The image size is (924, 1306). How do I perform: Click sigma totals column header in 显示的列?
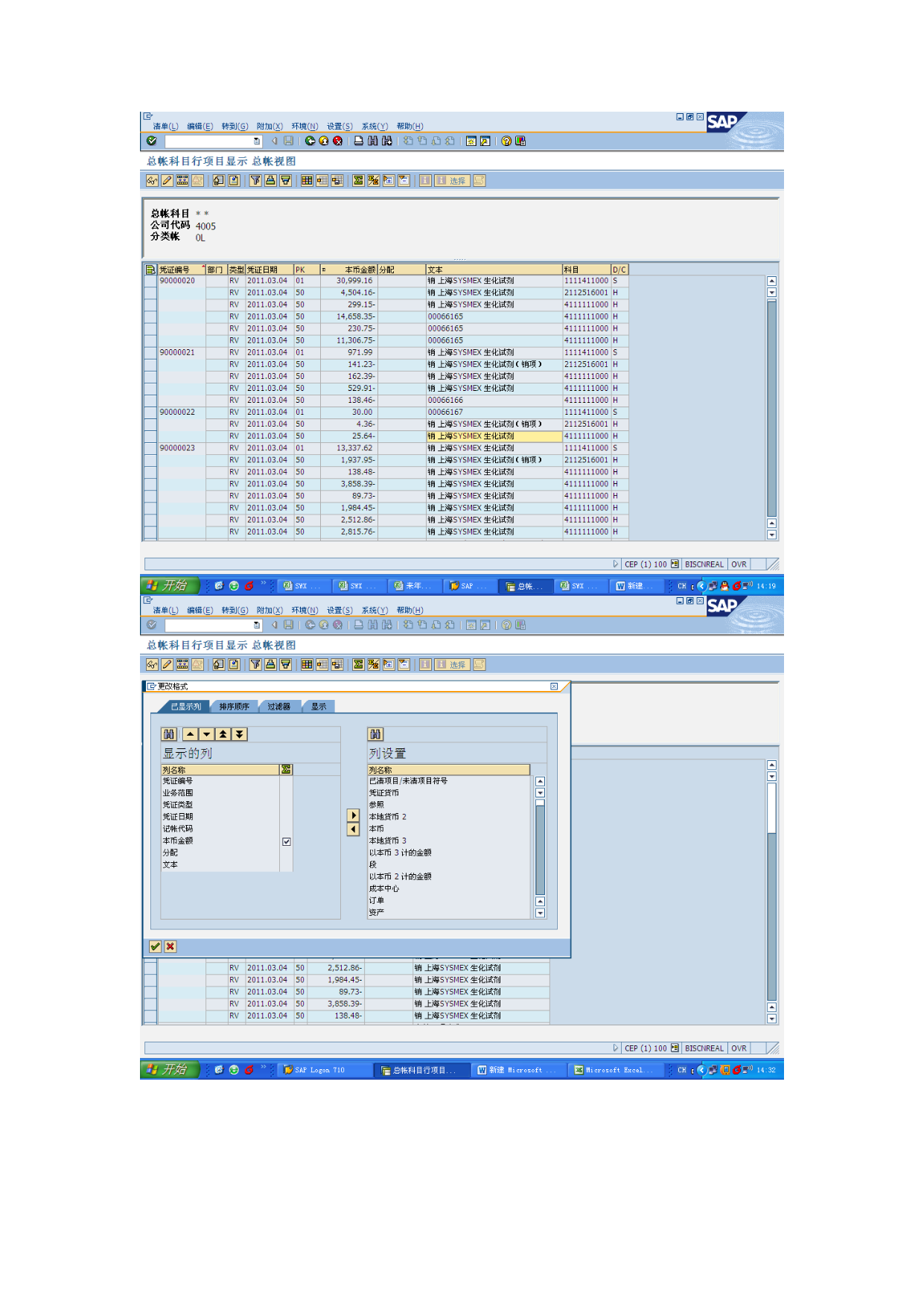(x=286, y=769)
